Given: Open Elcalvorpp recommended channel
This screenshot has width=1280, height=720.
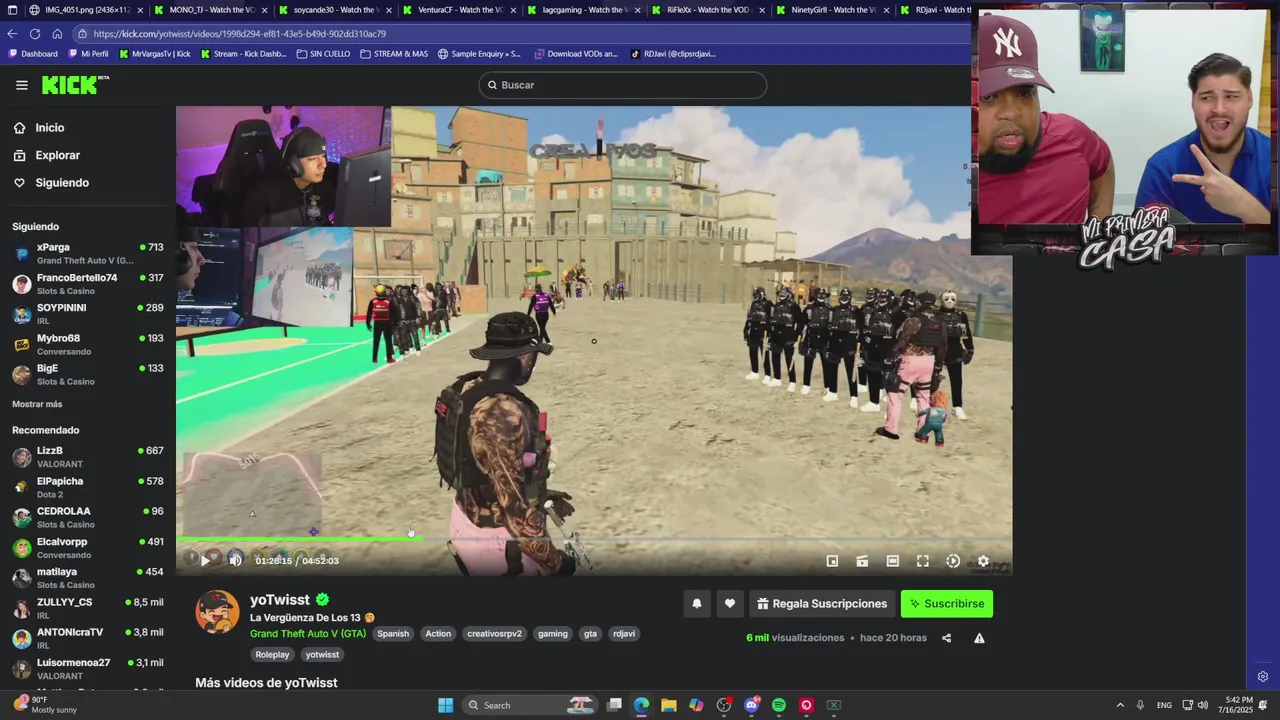Looking at the screenshot, I should point(88,548).
